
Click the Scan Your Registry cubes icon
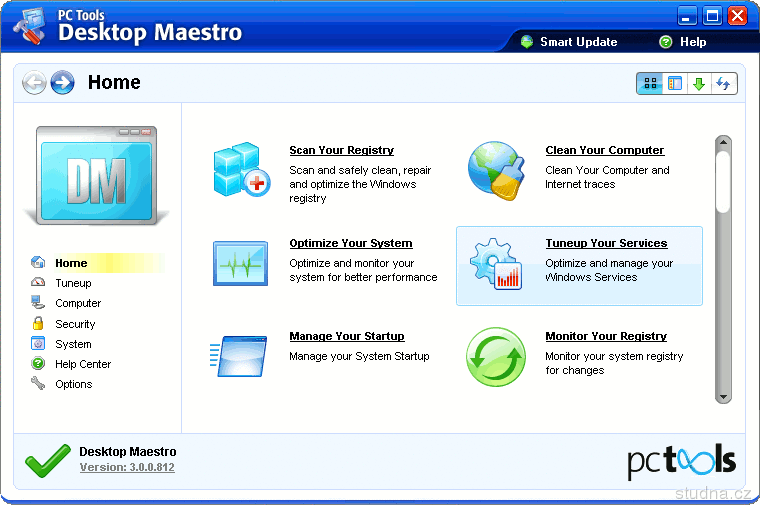coord(241,170)
